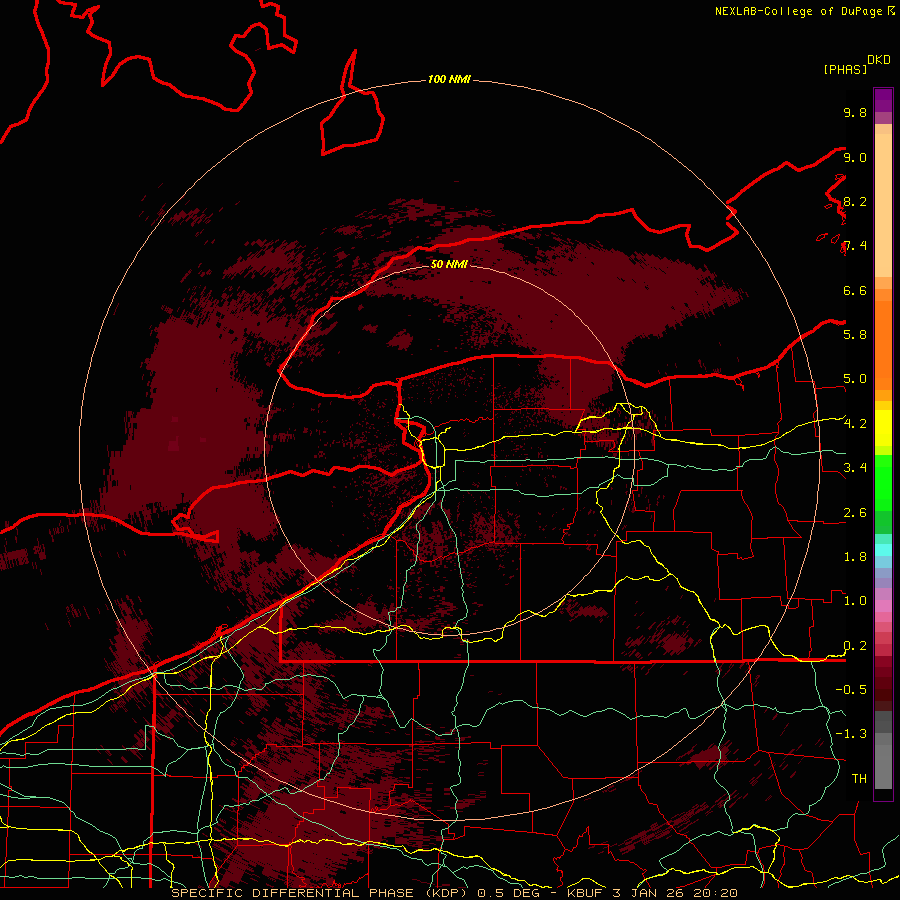Viewport: 900px width, 900px height.
Task: Click the 50 NMI range ring label
Action: 449,264
